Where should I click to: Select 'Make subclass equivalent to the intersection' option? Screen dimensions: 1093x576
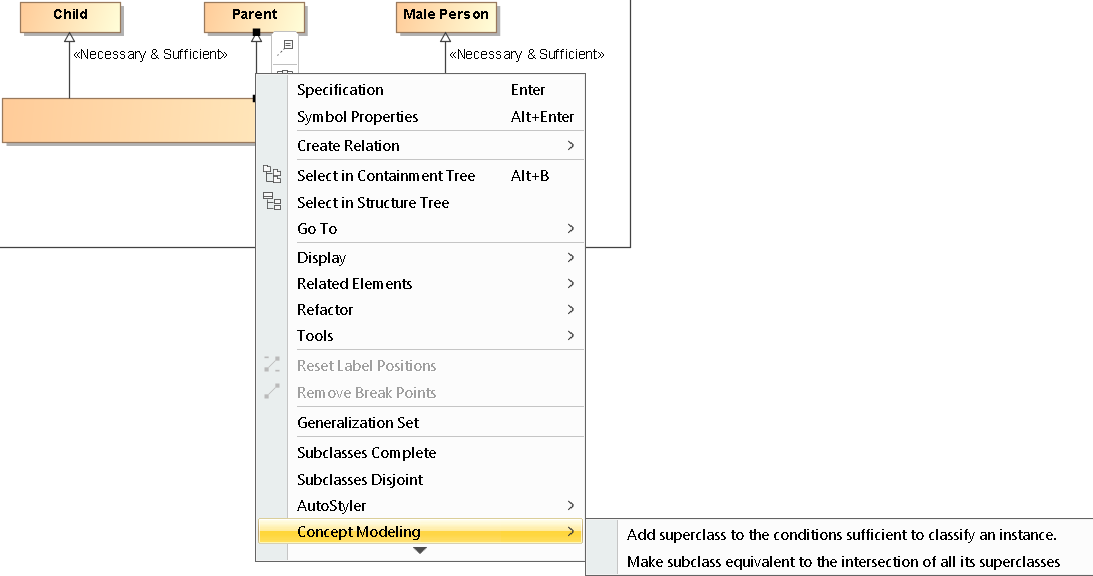[843, 562]
